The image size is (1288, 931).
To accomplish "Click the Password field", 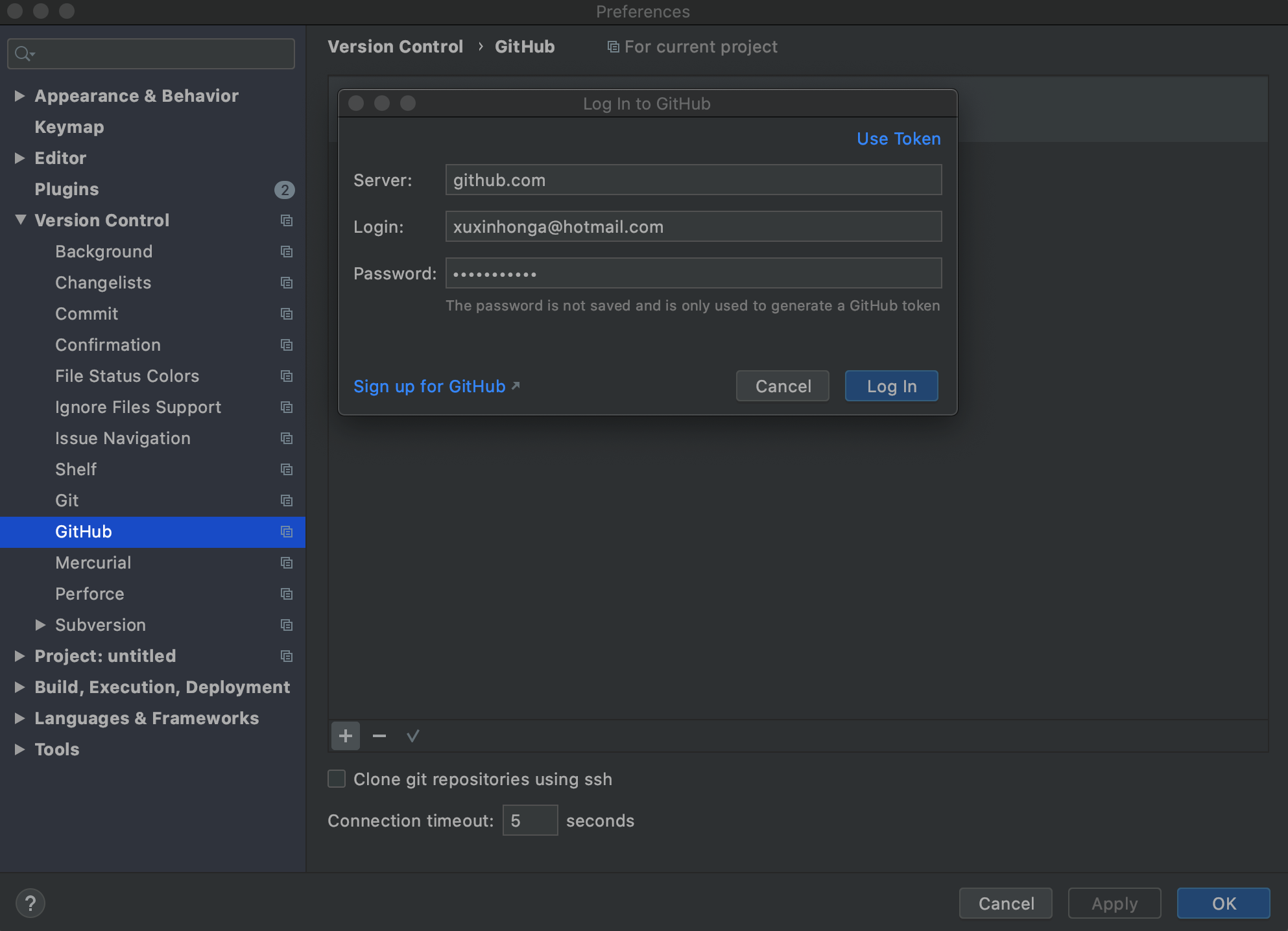I will [x=693, y=273].
